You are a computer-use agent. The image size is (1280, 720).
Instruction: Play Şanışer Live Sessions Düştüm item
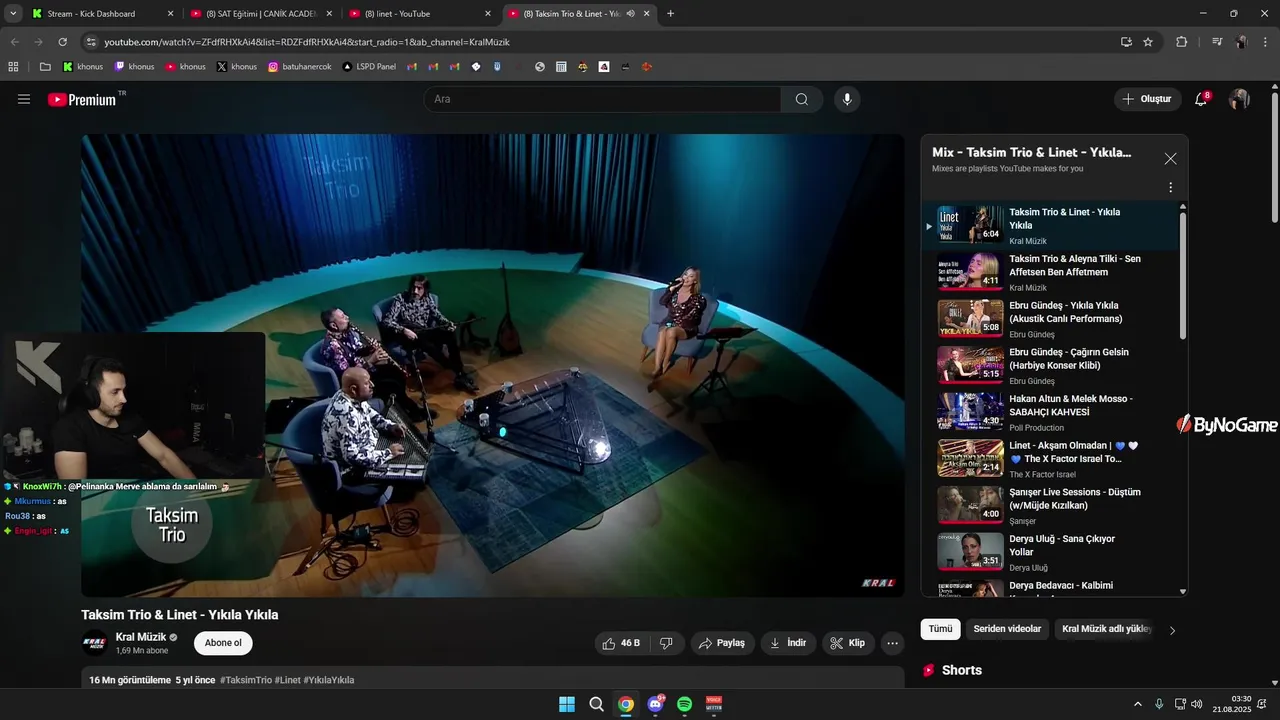(x=1049, y=505)
